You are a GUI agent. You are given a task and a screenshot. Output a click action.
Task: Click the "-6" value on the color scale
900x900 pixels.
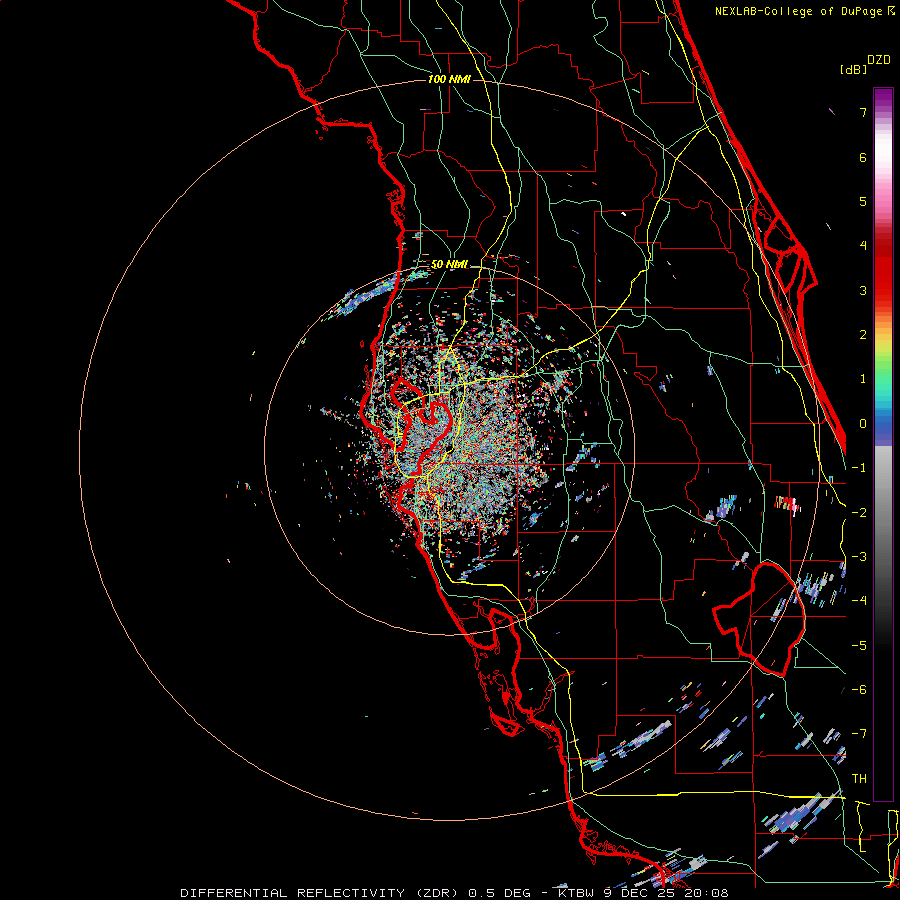[859, 690]
